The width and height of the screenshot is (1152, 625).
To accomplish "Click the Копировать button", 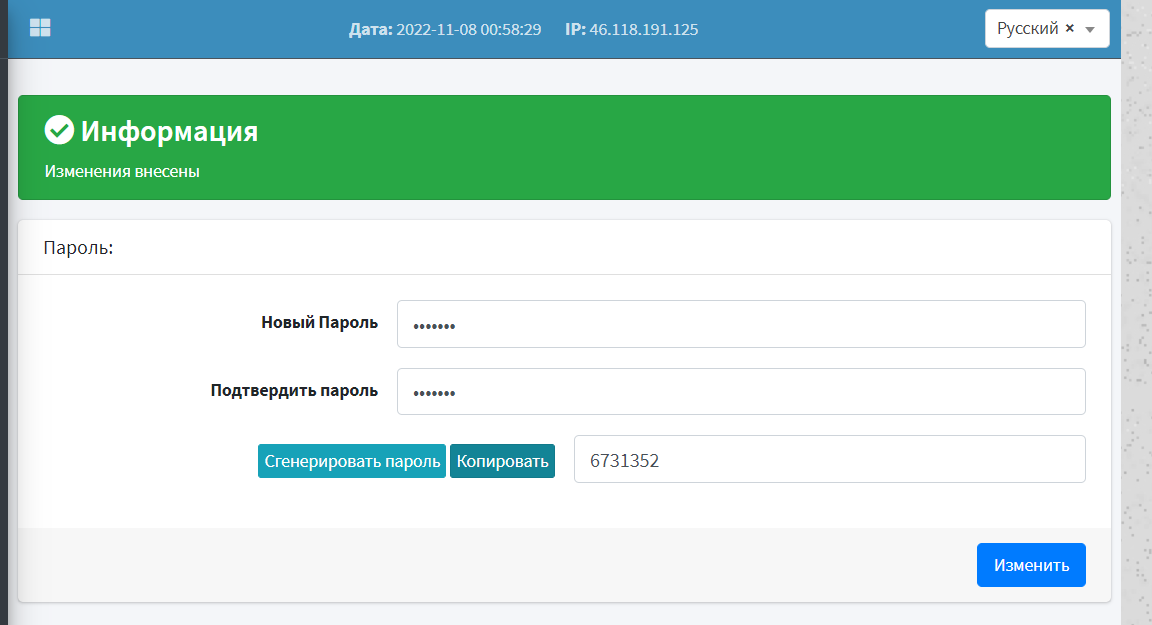I will pyautogui.click(x=502, y=461).
